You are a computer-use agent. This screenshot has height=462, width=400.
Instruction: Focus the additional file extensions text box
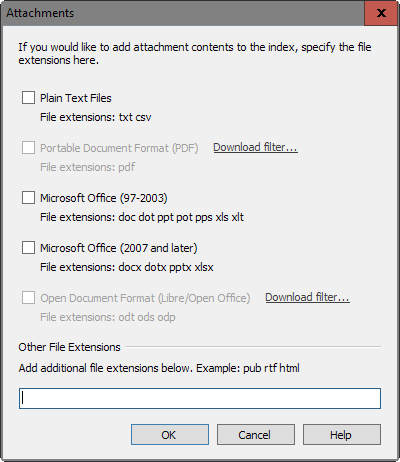click(200, 398)
